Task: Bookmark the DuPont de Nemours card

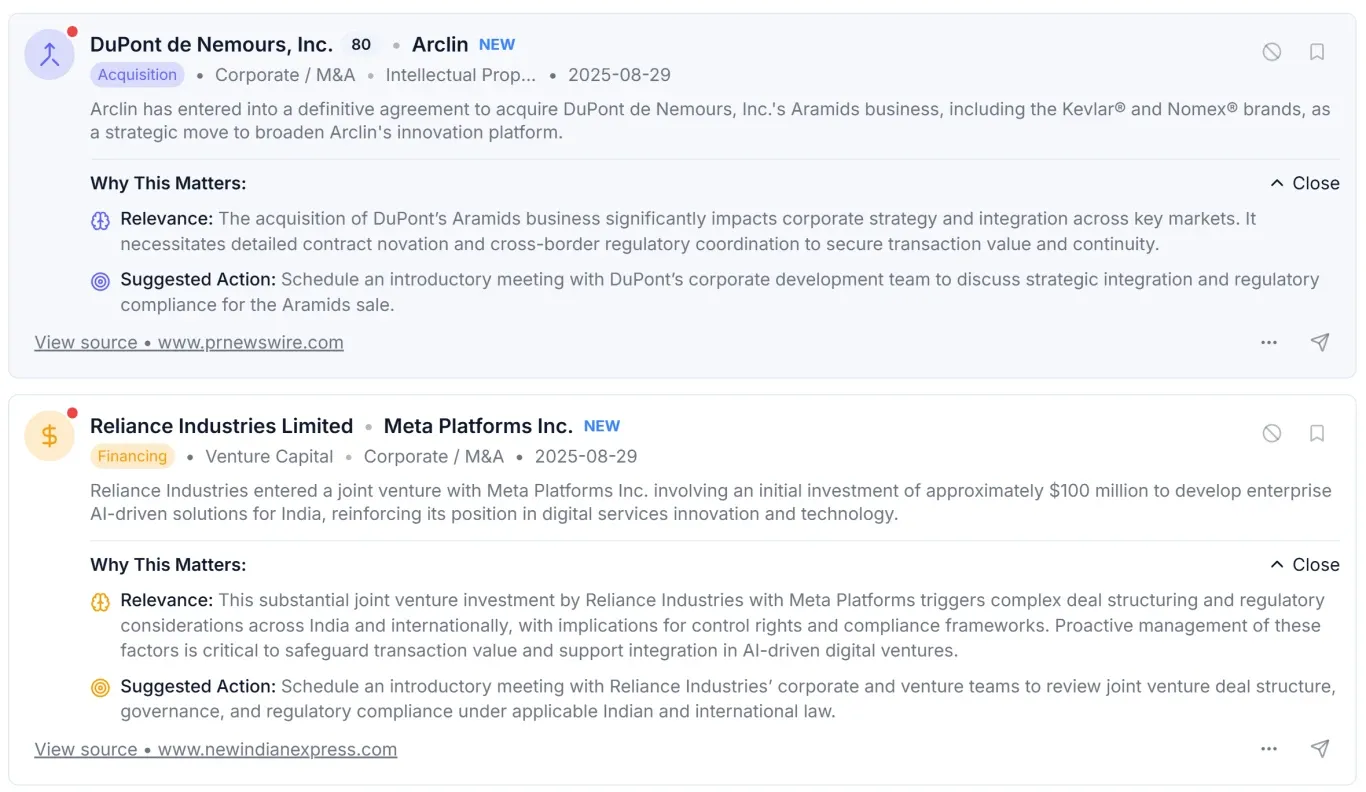Action: point(1317,52)
